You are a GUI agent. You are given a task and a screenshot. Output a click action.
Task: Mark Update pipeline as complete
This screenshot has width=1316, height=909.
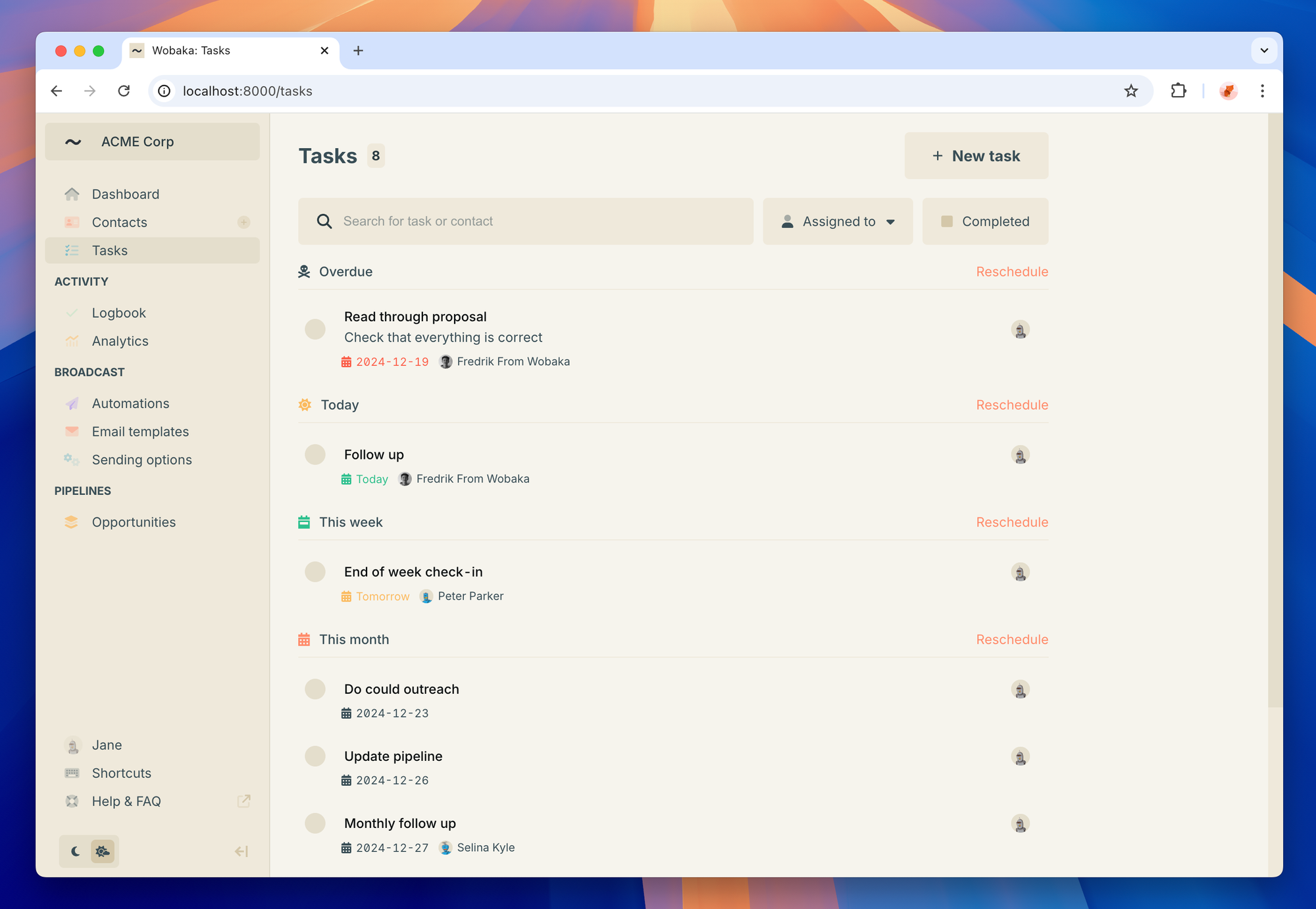point(315,756)
